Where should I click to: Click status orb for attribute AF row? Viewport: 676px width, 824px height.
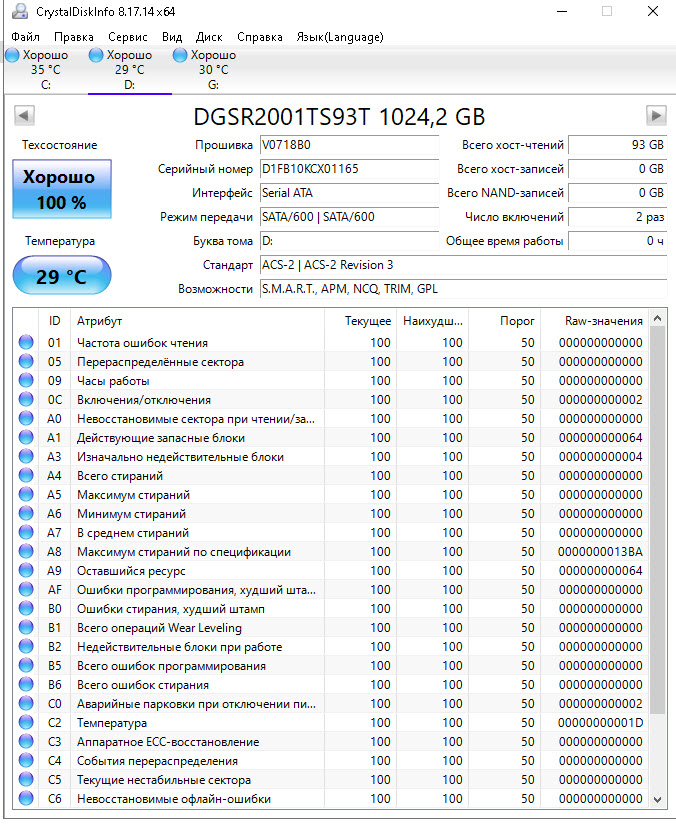pos(26,589)
